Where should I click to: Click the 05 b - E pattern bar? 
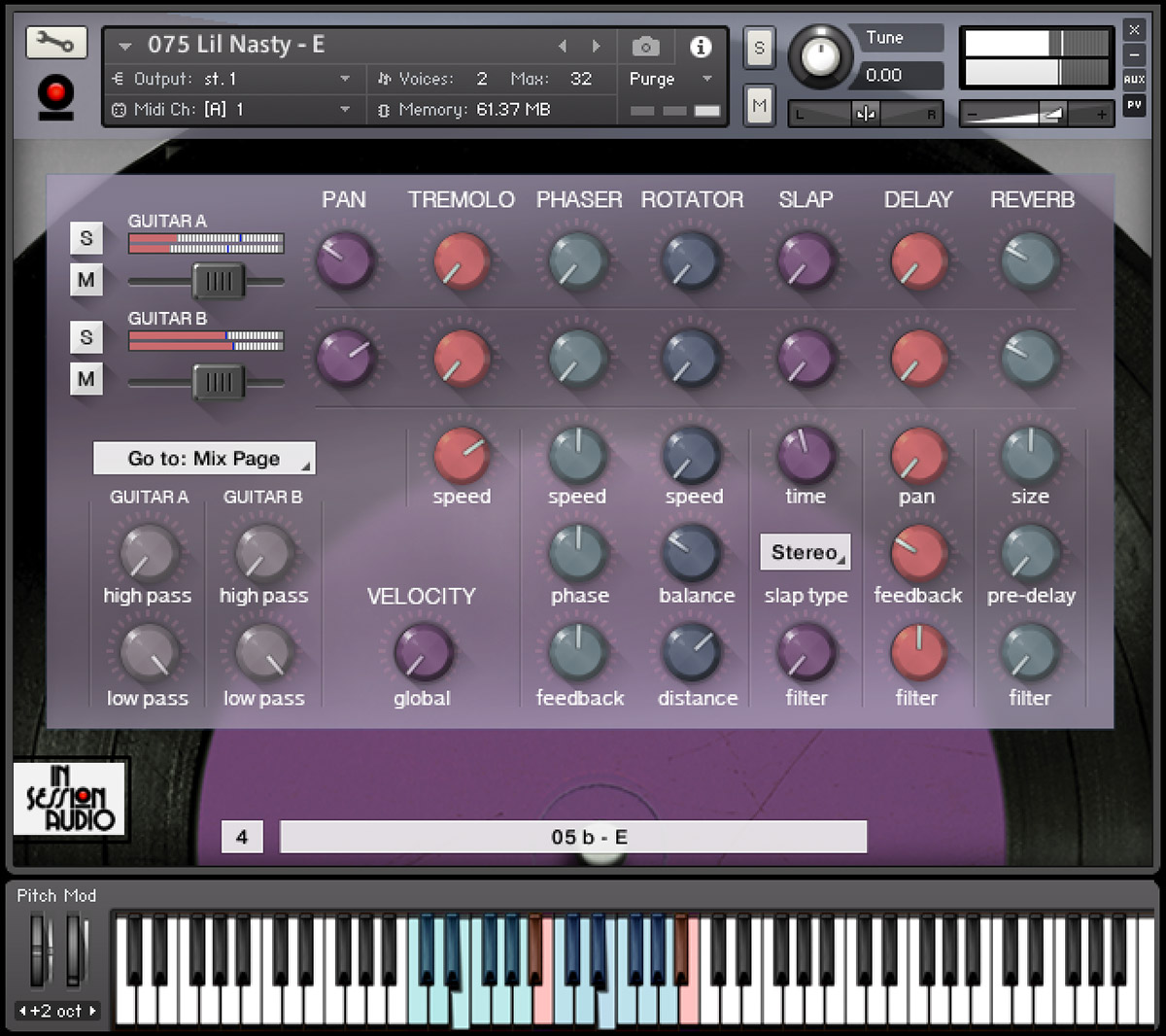pos(573,837)
